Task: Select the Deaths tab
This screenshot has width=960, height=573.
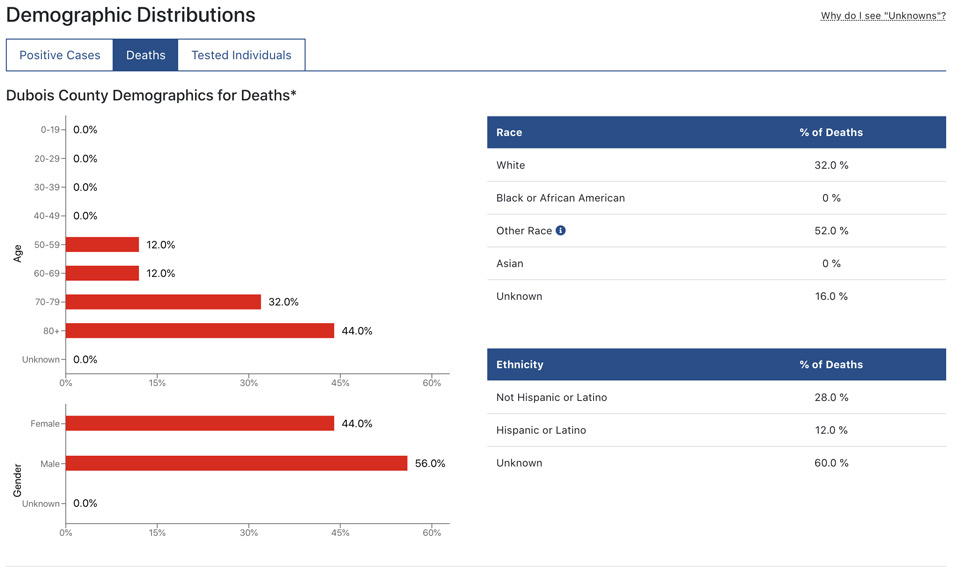Action: tap(146, 55)
